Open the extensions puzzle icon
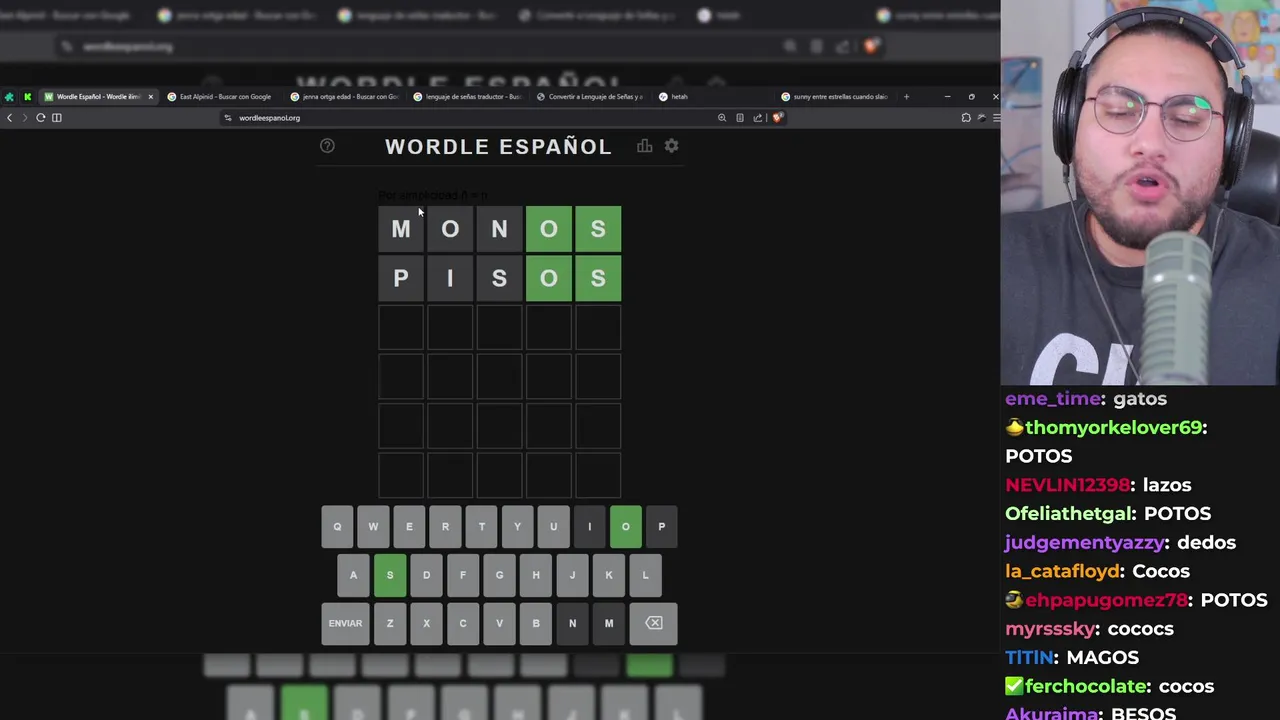Image resolution: width=1280 pixels, height=720 pixels. click(x=966, y=118)
